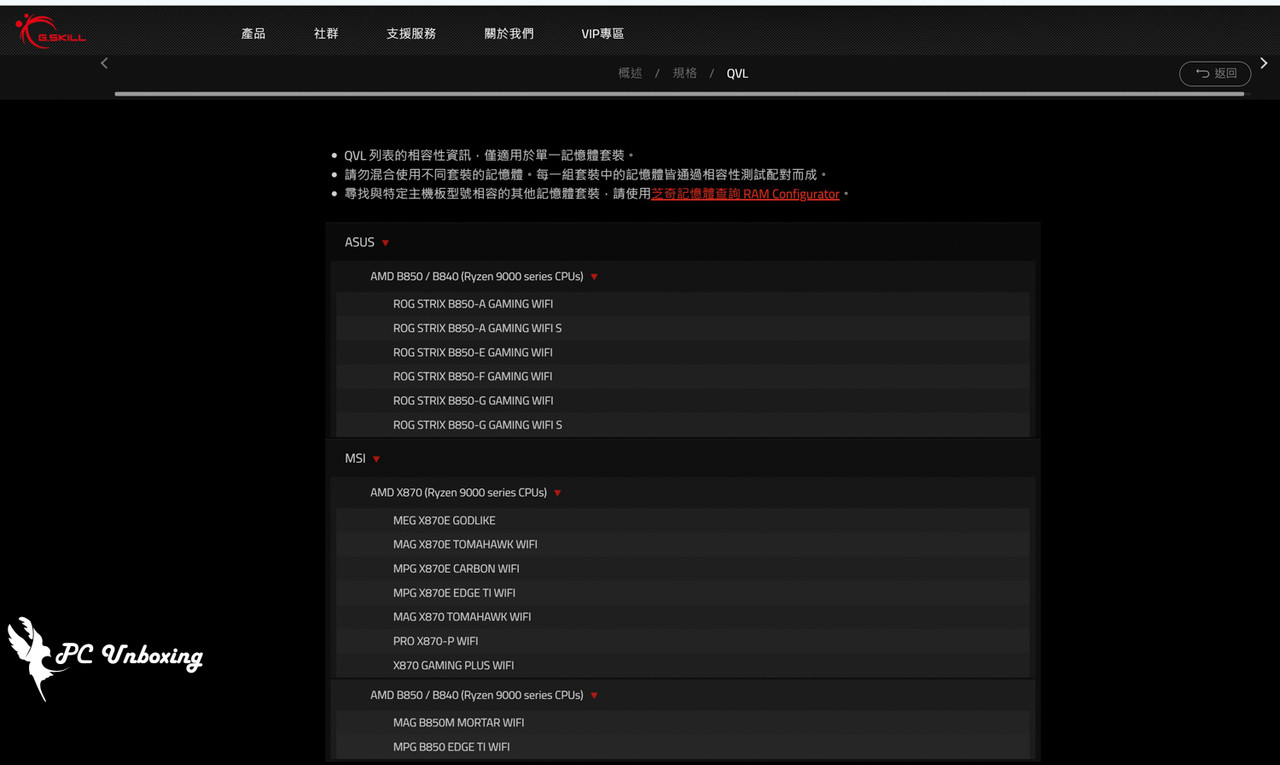Screen dimensions: 1280x765
Task: Click the 返回 back button
Action: (1215, 73)
